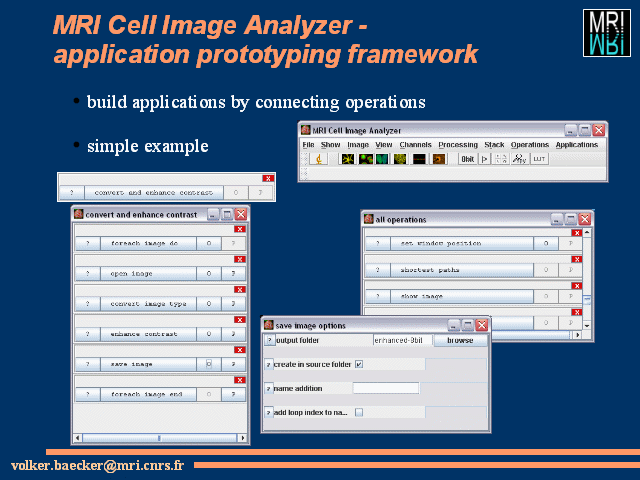Open the Show menu
Image resolution: width=640 pixels, height=480 pixels.
click(x=330, y=145)
